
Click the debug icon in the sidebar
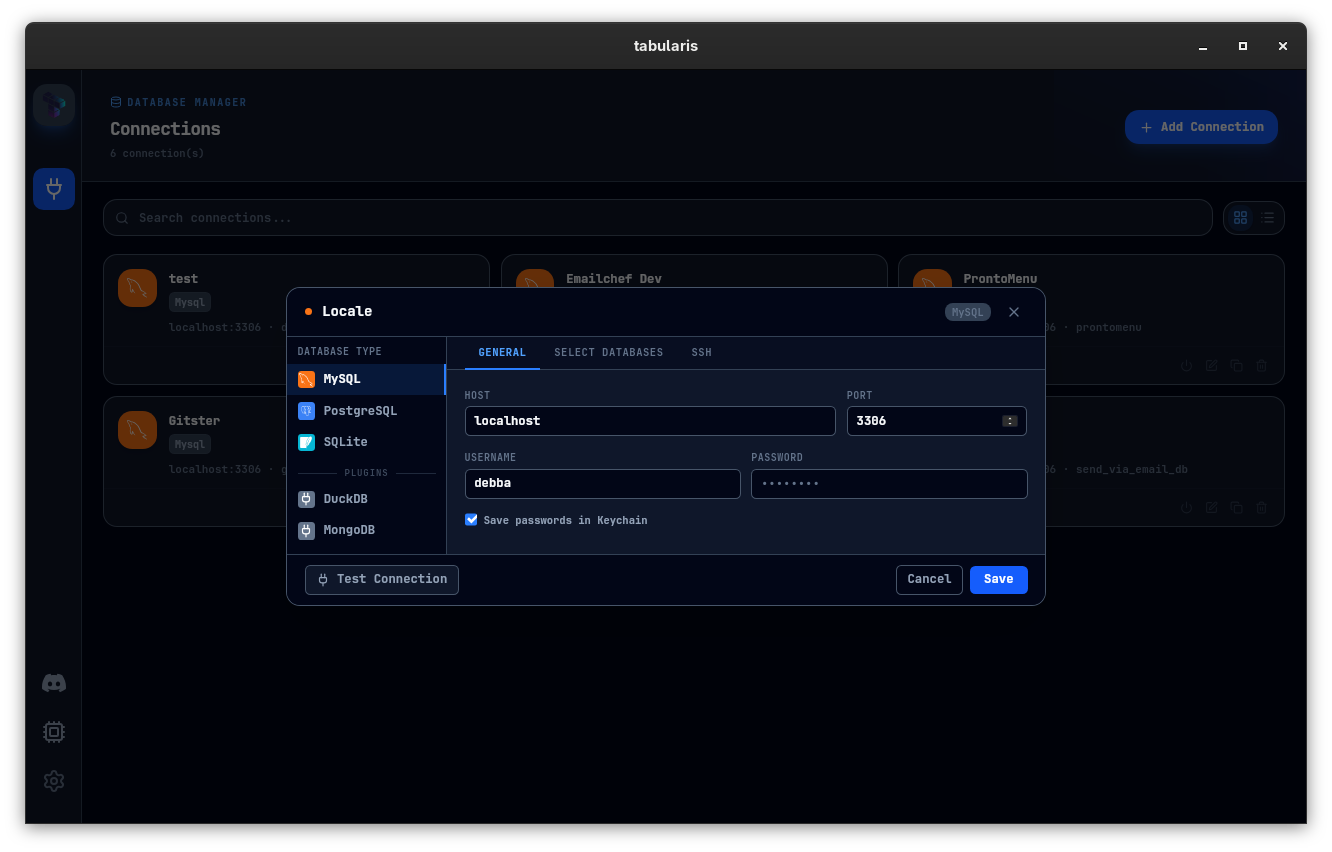(53, 731)
